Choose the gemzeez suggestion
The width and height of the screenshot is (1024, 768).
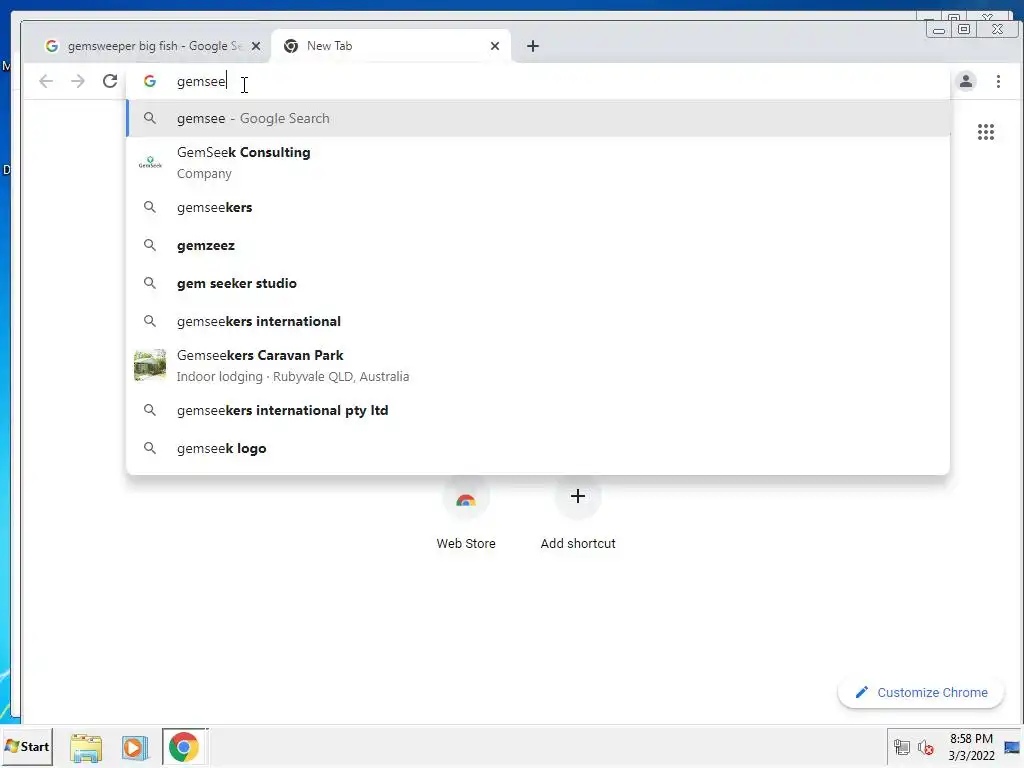pos(538,246)
